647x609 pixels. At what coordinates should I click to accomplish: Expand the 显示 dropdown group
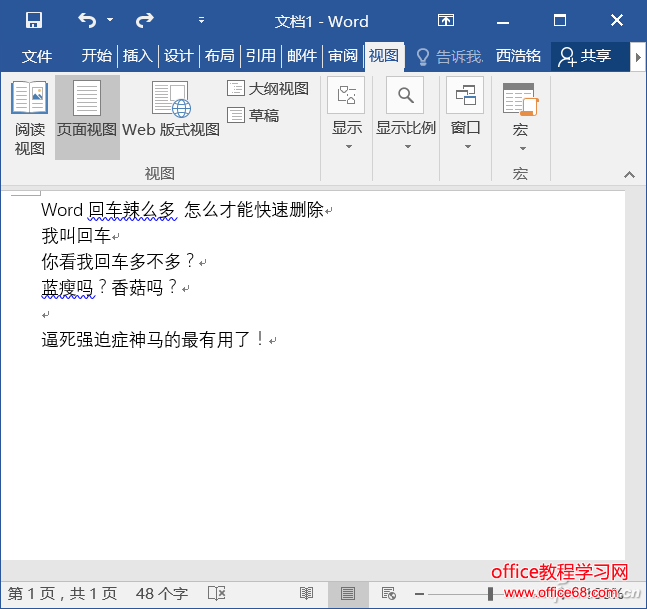point(347,118)
